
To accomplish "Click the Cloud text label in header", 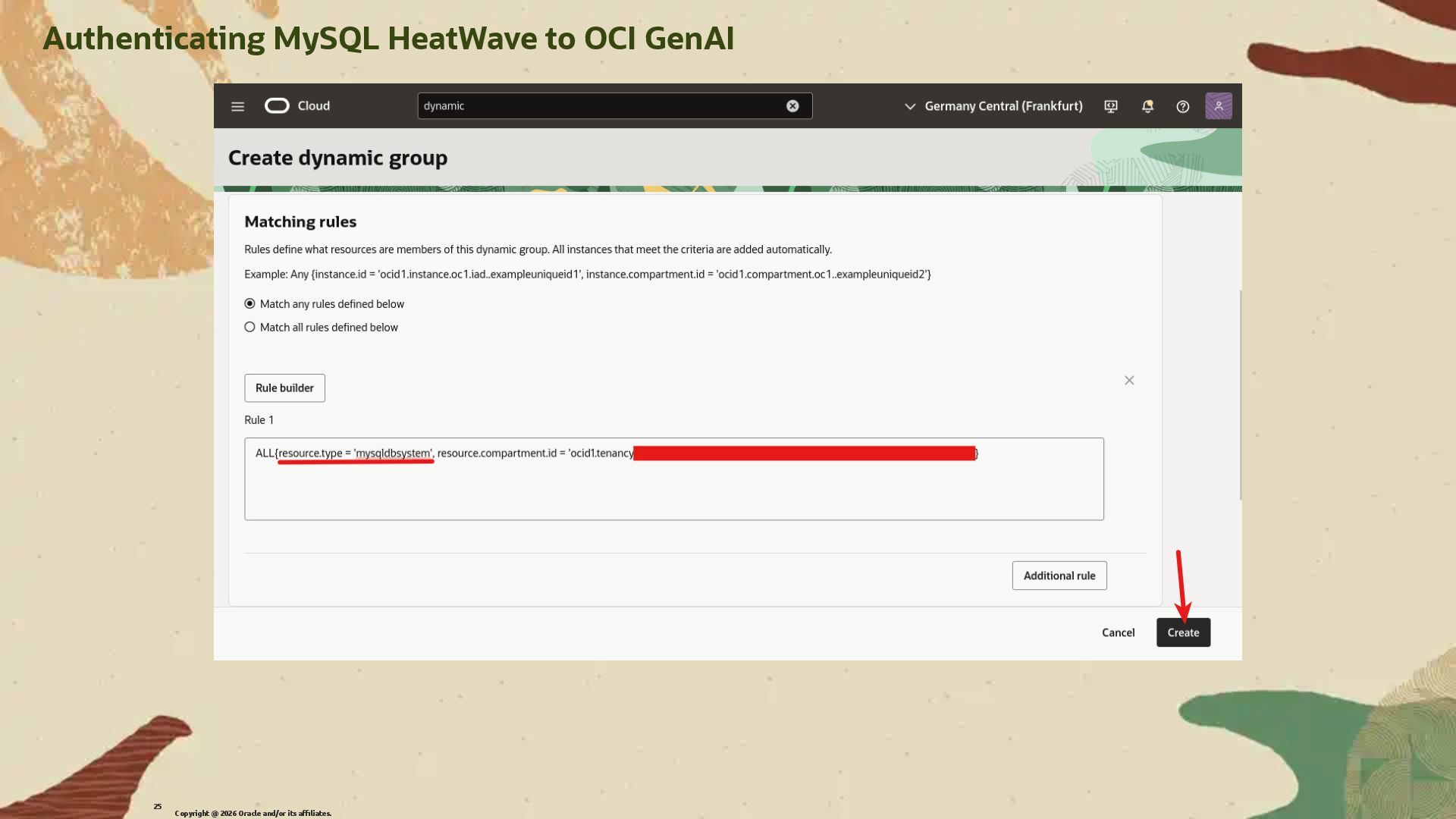I will click(x=313, y=106).
